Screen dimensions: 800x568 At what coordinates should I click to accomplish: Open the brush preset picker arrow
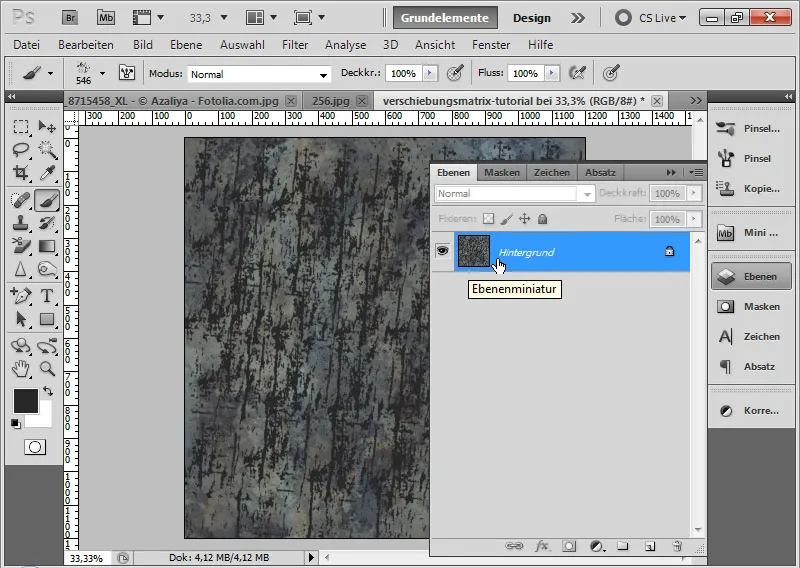point(103,73)
